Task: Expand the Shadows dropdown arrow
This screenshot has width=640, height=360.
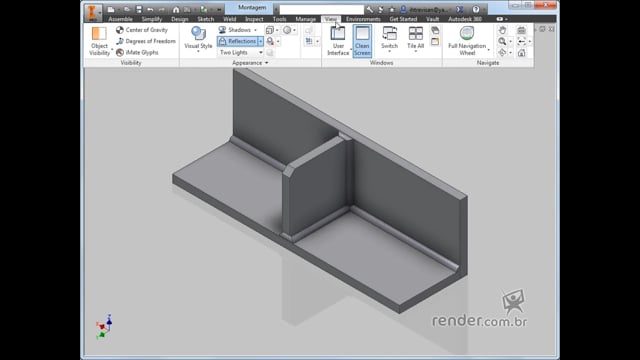Action: pyautogui.click(x=256, y=30)
